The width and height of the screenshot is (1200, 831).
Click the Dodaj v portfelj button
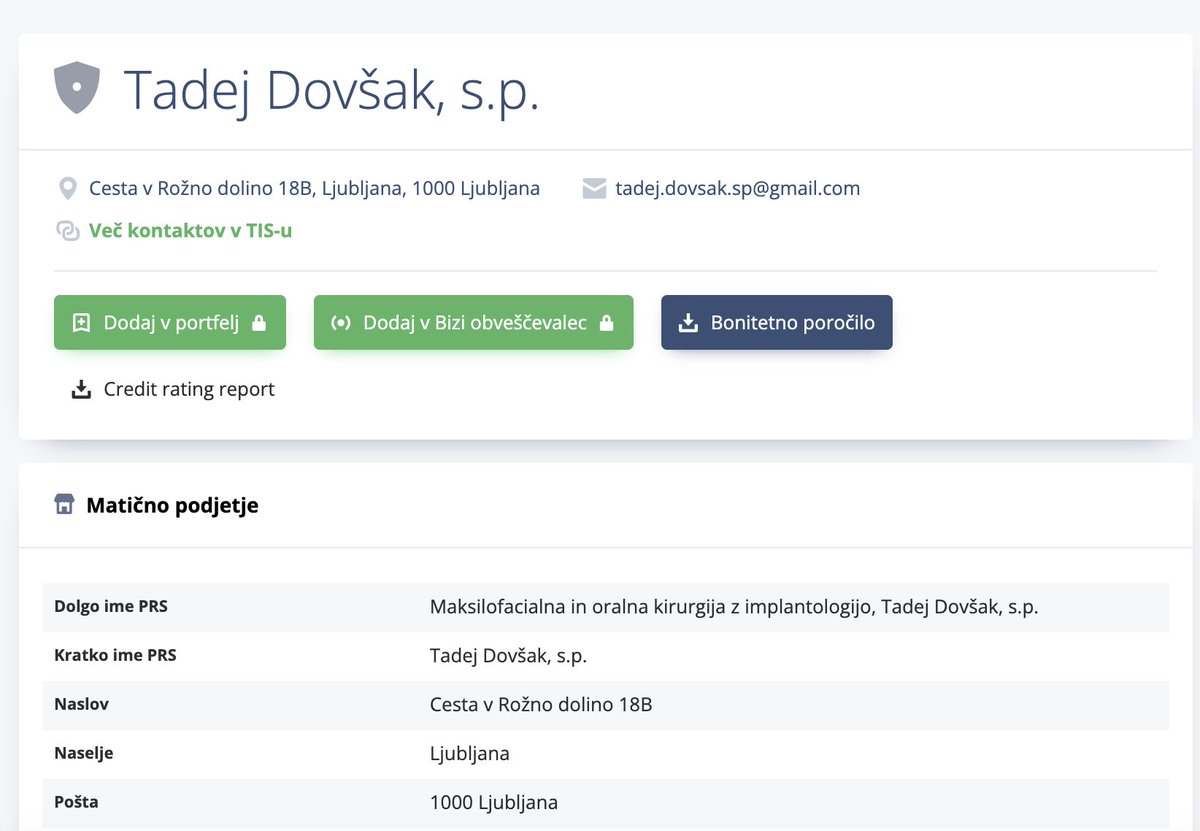click(170, 322)
